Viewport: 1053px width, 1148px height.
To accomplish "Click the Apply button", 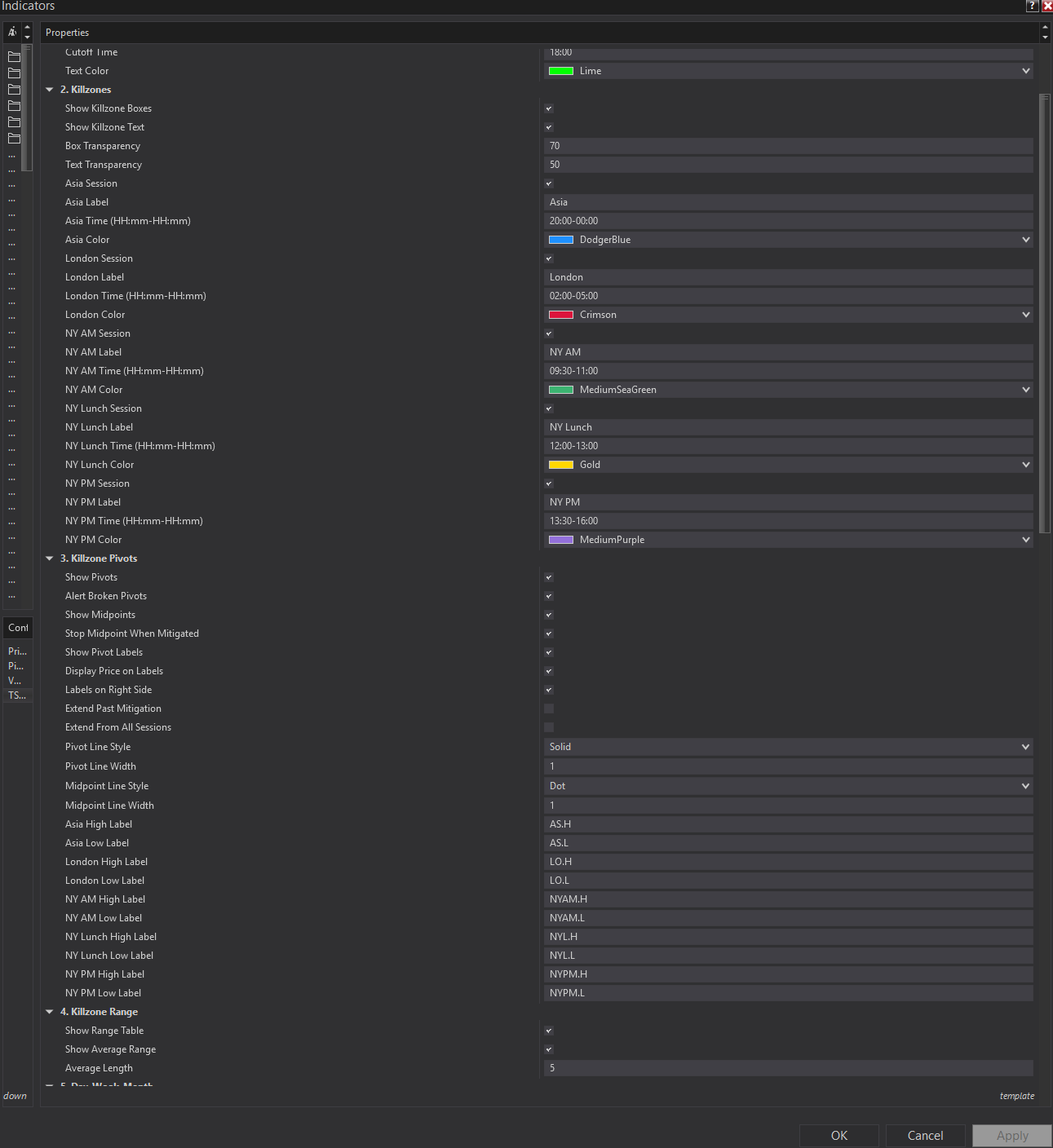I will (x=1012, y=1136).
